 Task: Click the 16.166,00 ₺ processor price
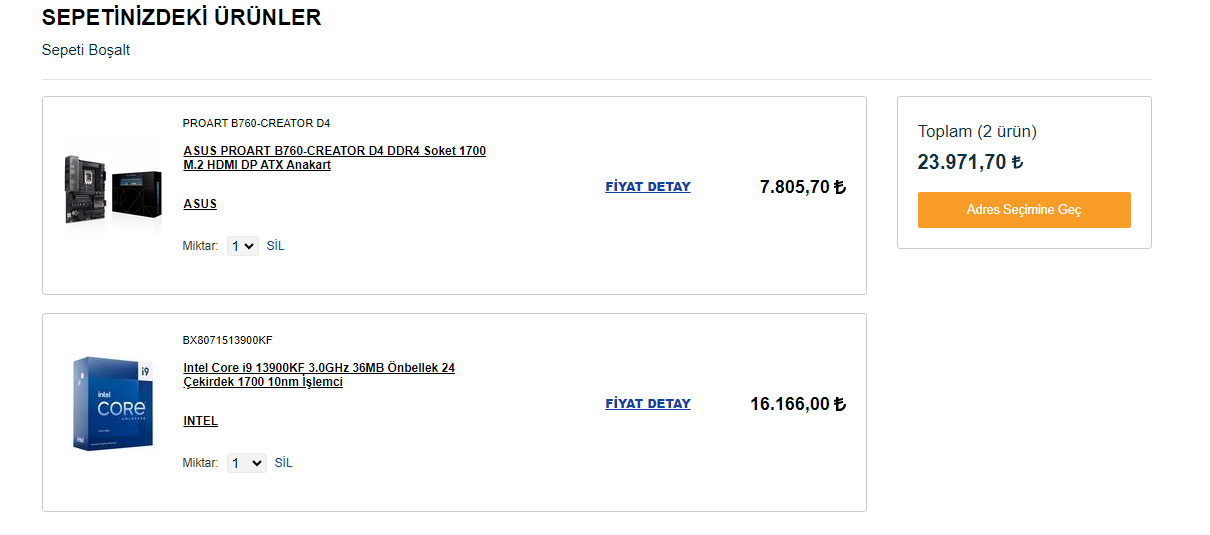click(x=797, y=404)
